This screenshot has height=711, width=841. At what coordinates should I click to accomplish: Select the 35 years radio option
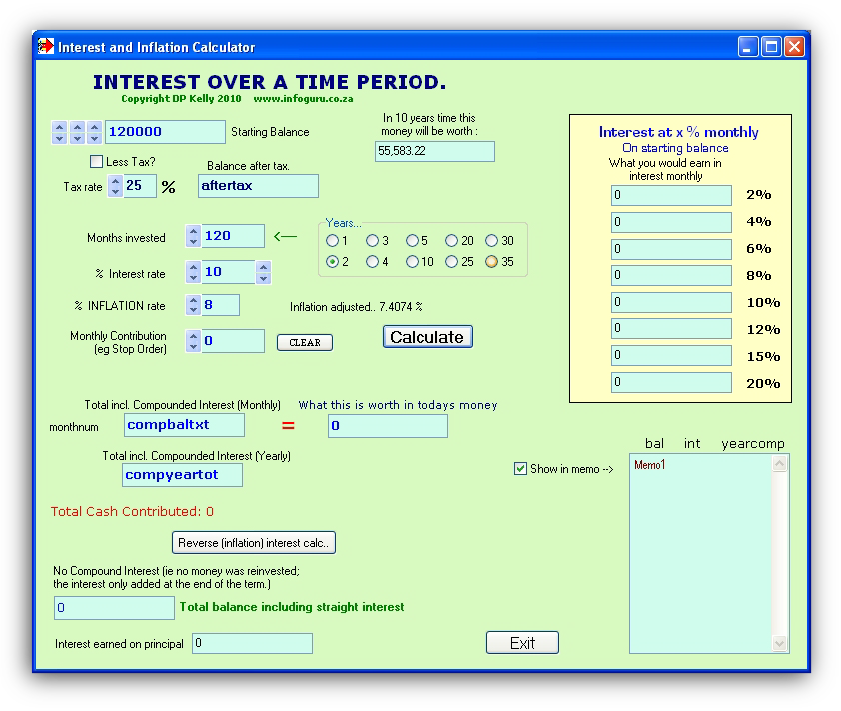pos(492,262)
